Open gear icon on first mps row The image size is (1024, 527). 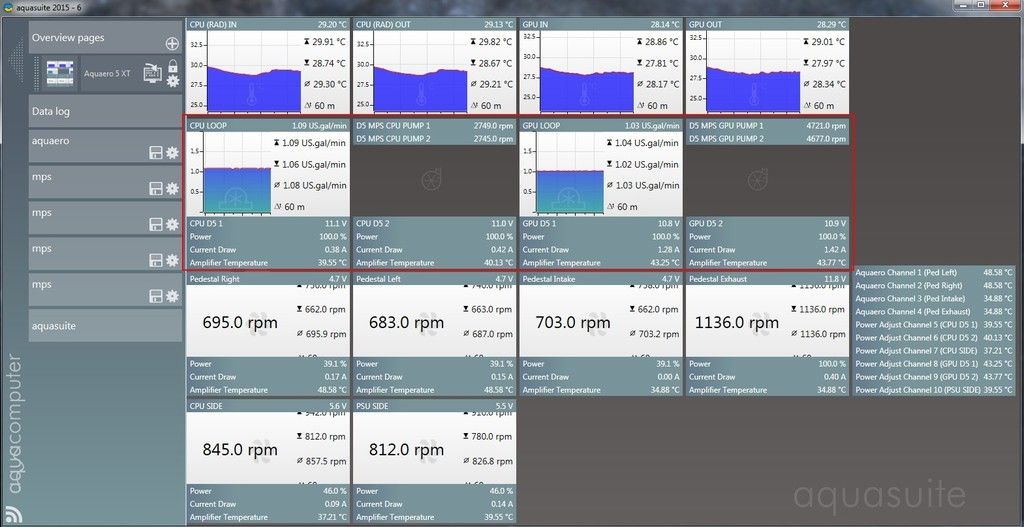(x=172, y=189)
